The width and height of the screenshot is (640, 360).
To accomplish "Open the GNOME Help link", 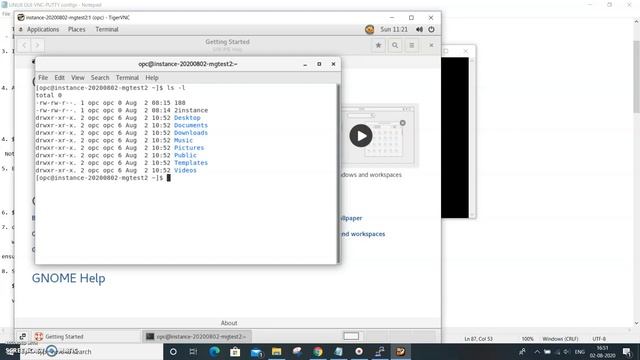I will [x=69, y=278].
